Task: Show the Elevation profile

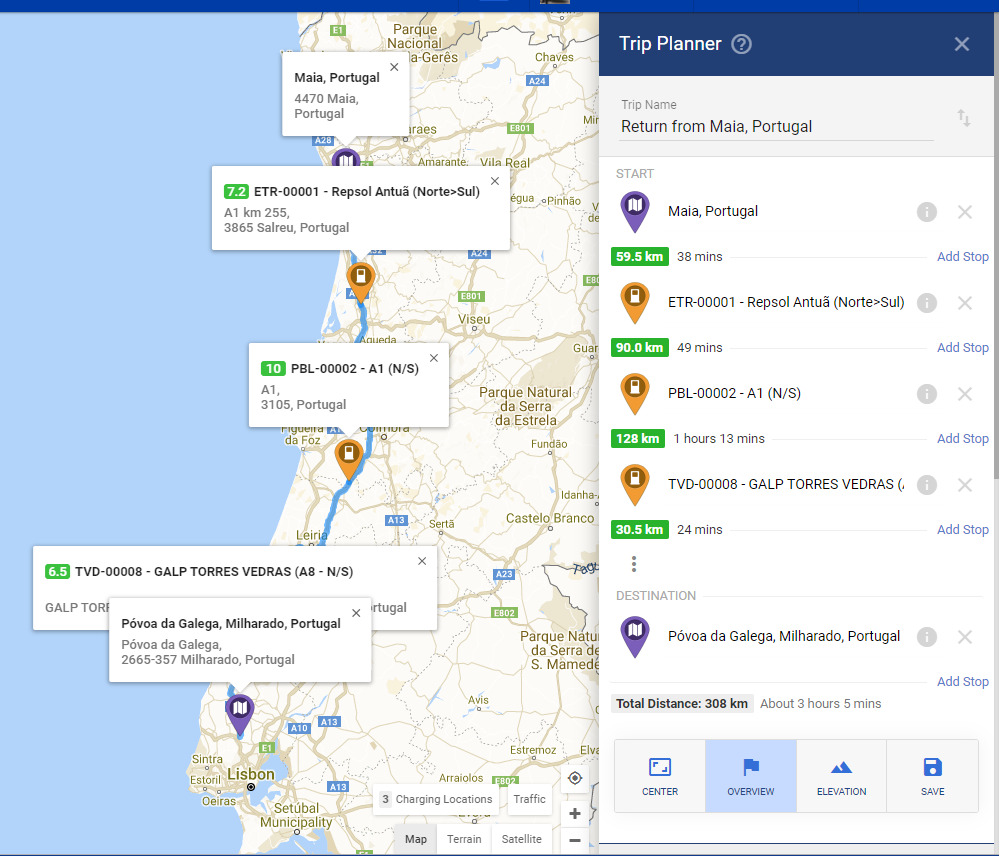Action: click(841, 776)
